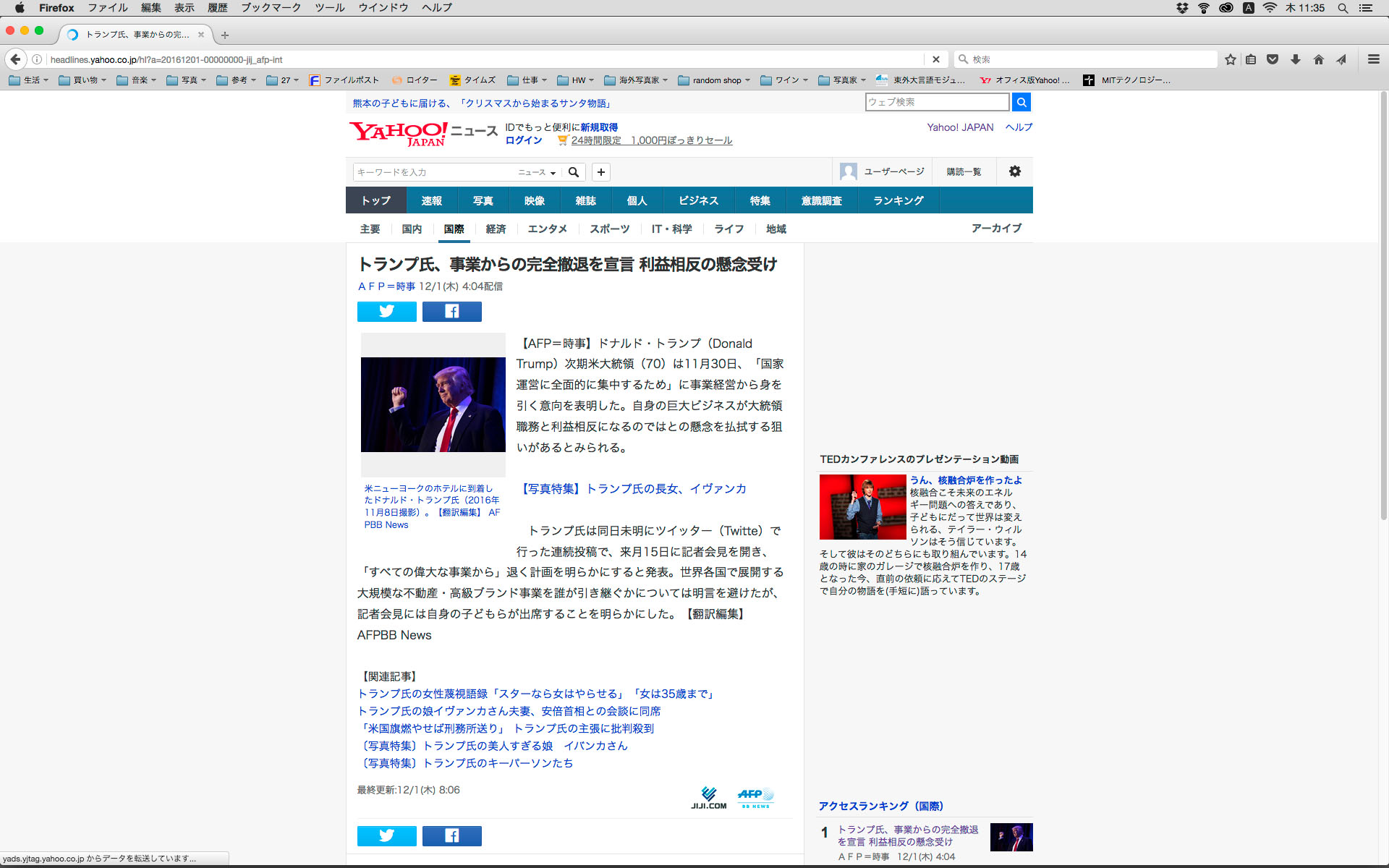Viewport: 1389px width, 868px height.
Task: Go to Firefox home page icon
Action: click(x=1318, y=59)
